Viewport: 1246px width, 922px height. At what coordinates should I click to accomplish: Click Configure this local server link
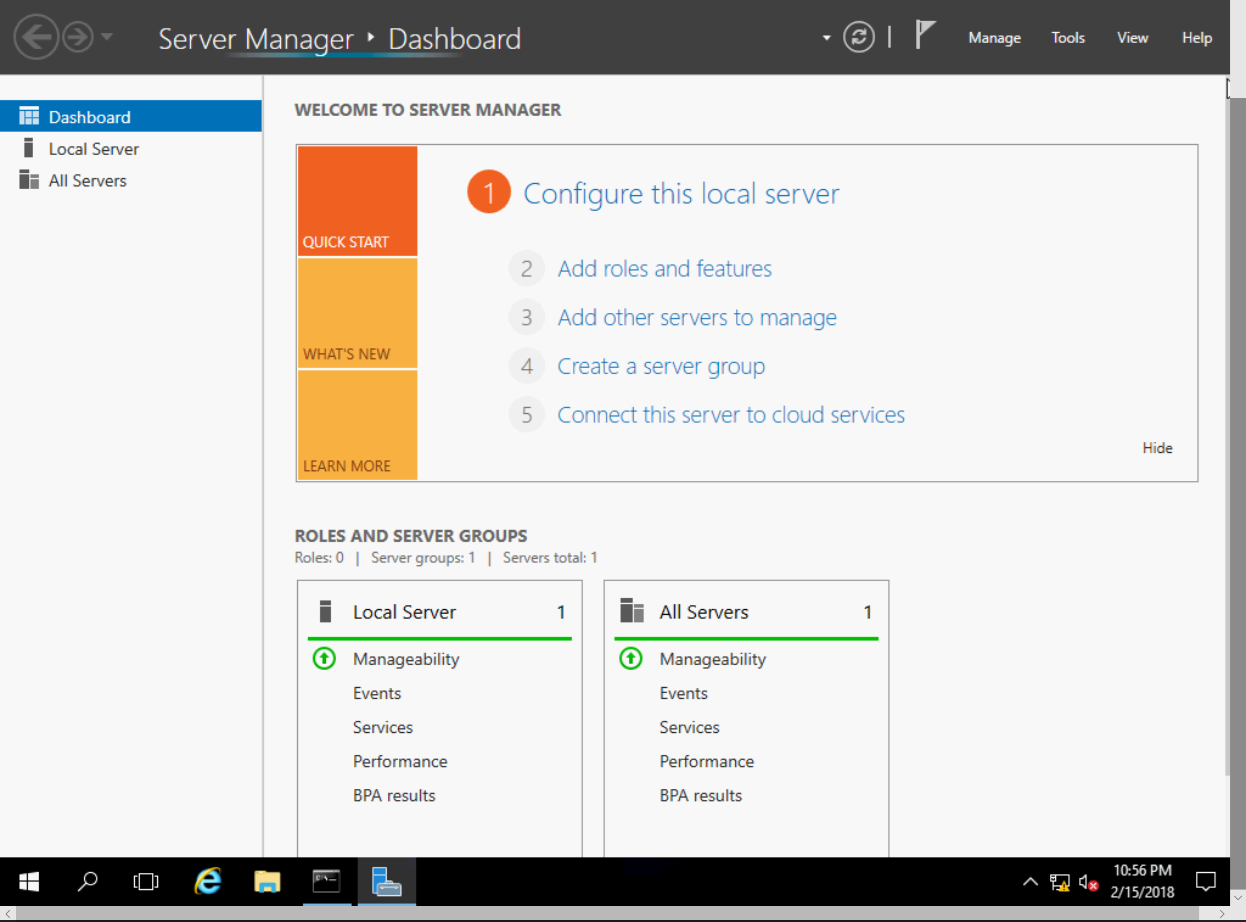[682, 194]
